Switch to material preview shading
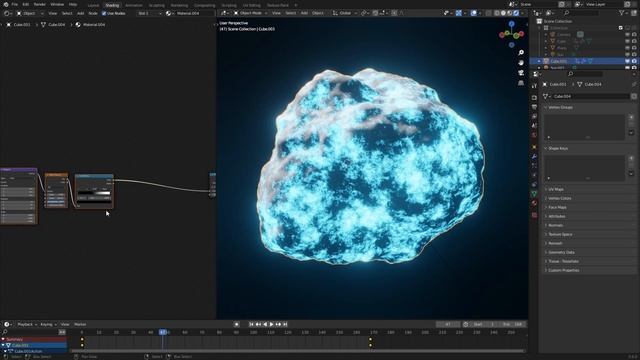Viewport: 640px width, 360px height. 510,13
